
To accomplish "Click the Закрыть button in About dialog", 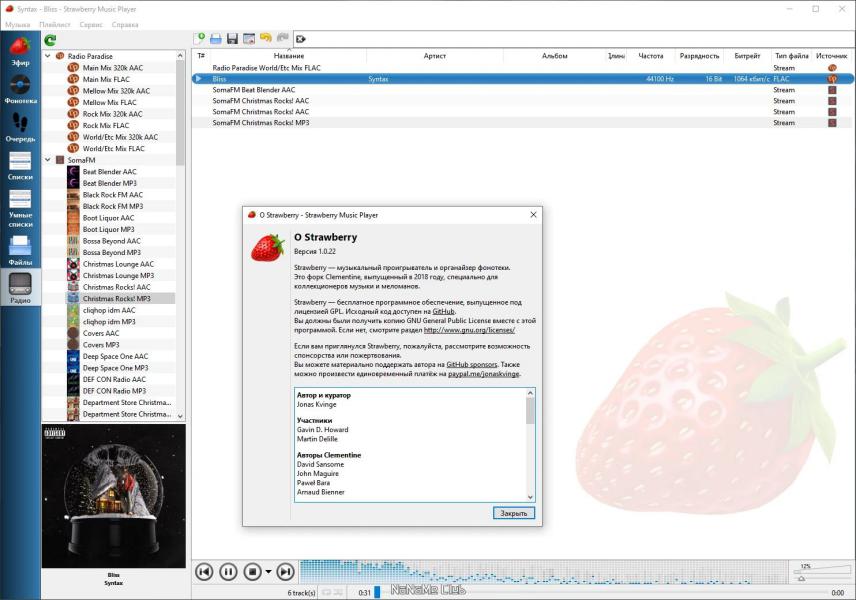I will point(514,513).
